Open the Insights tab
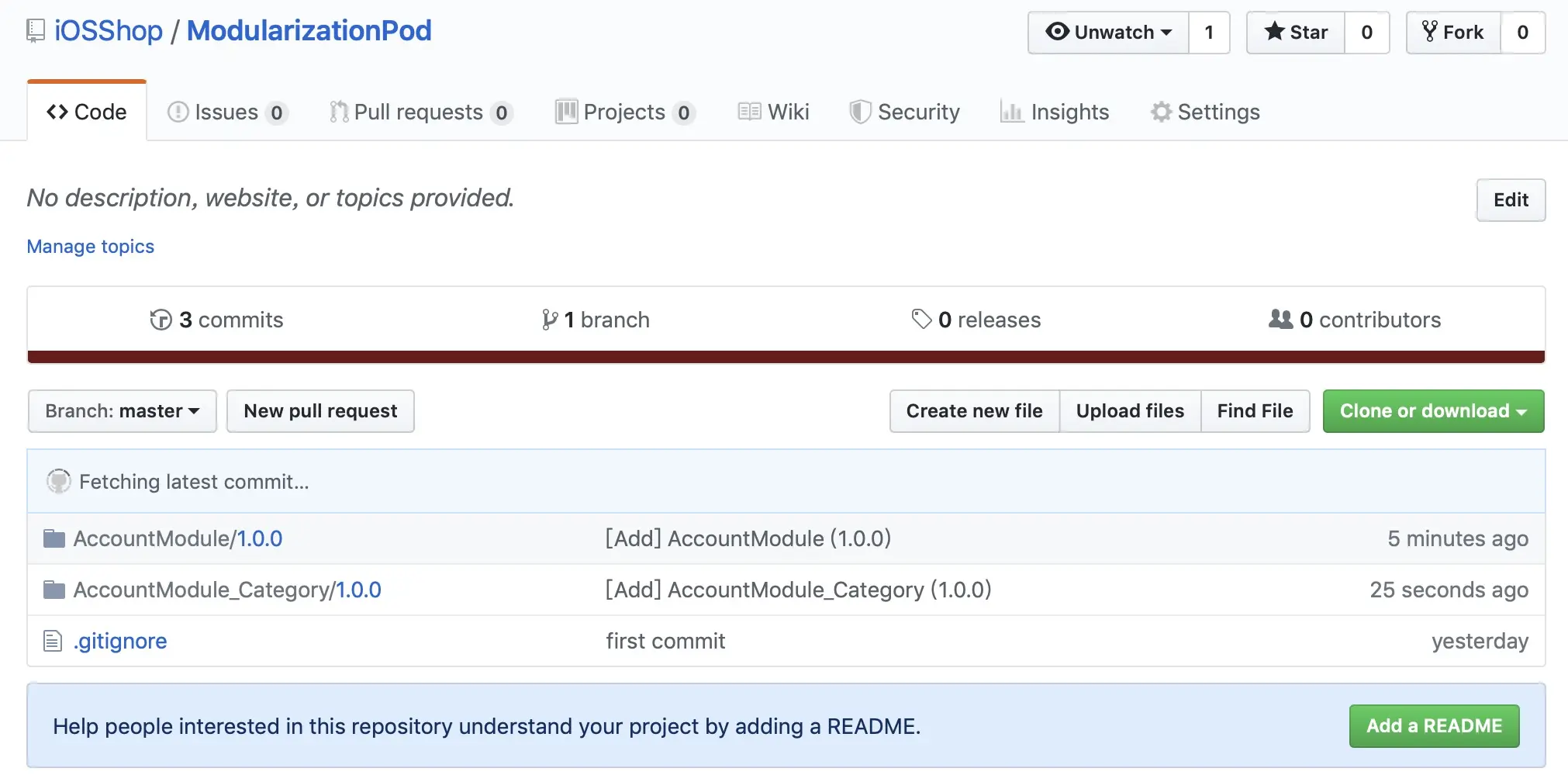Image resolution: width=1568 pixels, height=782 pixels. tap(1055, 112)
